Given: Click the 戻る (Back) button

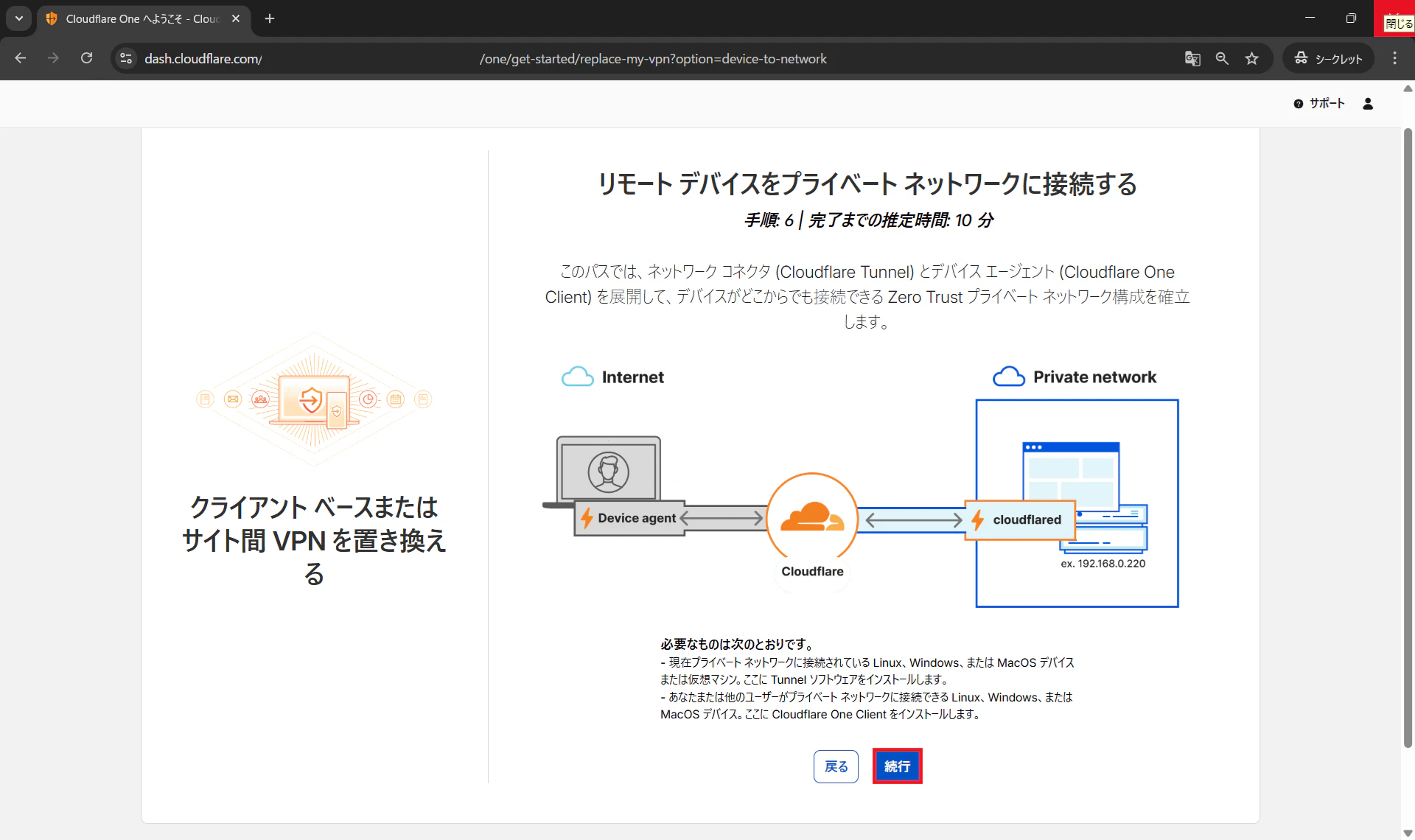Looking at the screenshot, I should click(x=836, y=766).
